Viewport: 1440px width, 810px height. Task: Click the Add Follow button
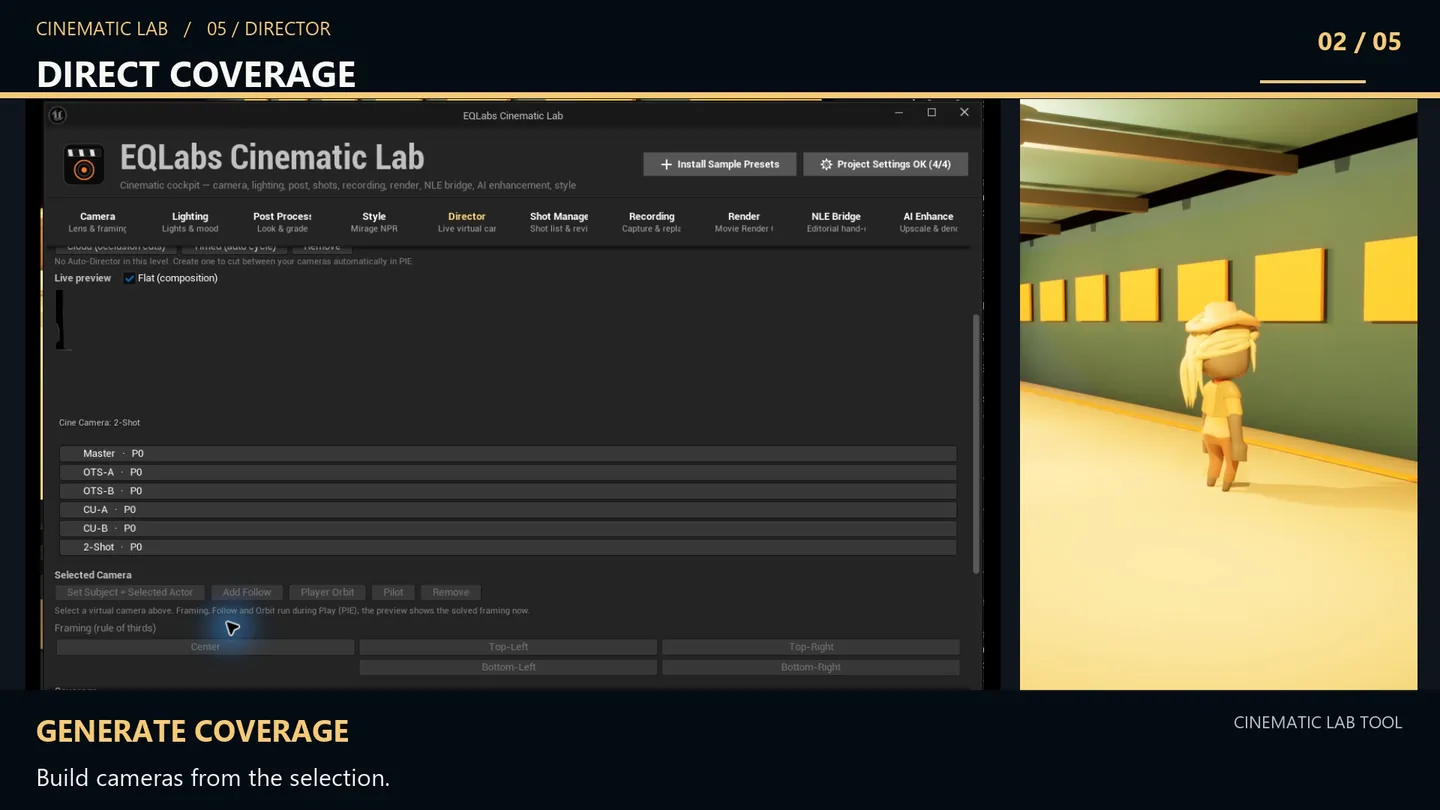coord(247,592)
